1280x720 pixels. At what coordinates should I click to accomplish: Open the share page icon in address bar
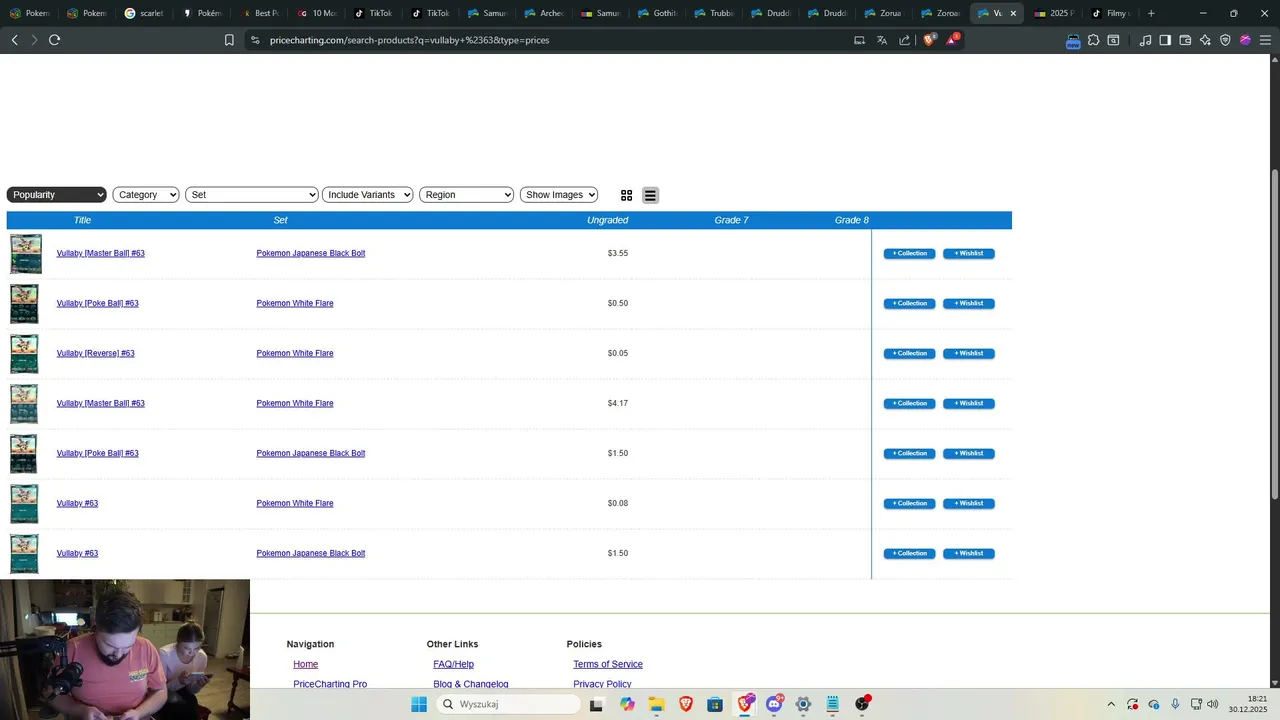click(904, 40)
